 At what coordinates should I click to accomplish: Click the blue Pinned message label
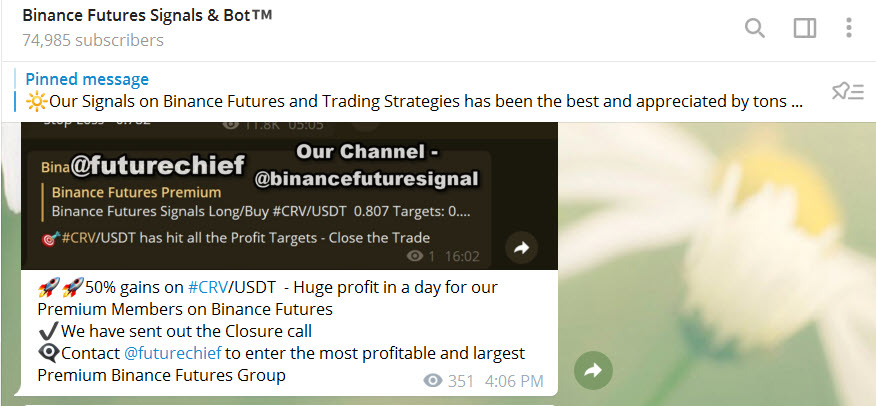click(x=87, y=79)
